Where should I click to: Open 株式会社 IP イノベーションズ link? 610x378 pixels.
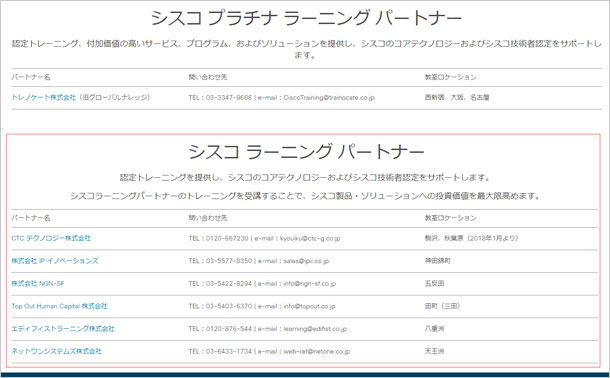[55, 261]
